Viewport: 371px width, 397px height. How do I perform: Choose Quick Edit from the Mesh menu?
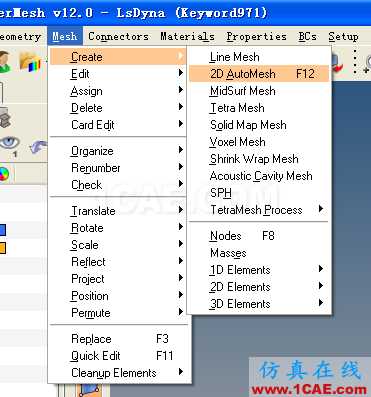[x=119, y=356]
